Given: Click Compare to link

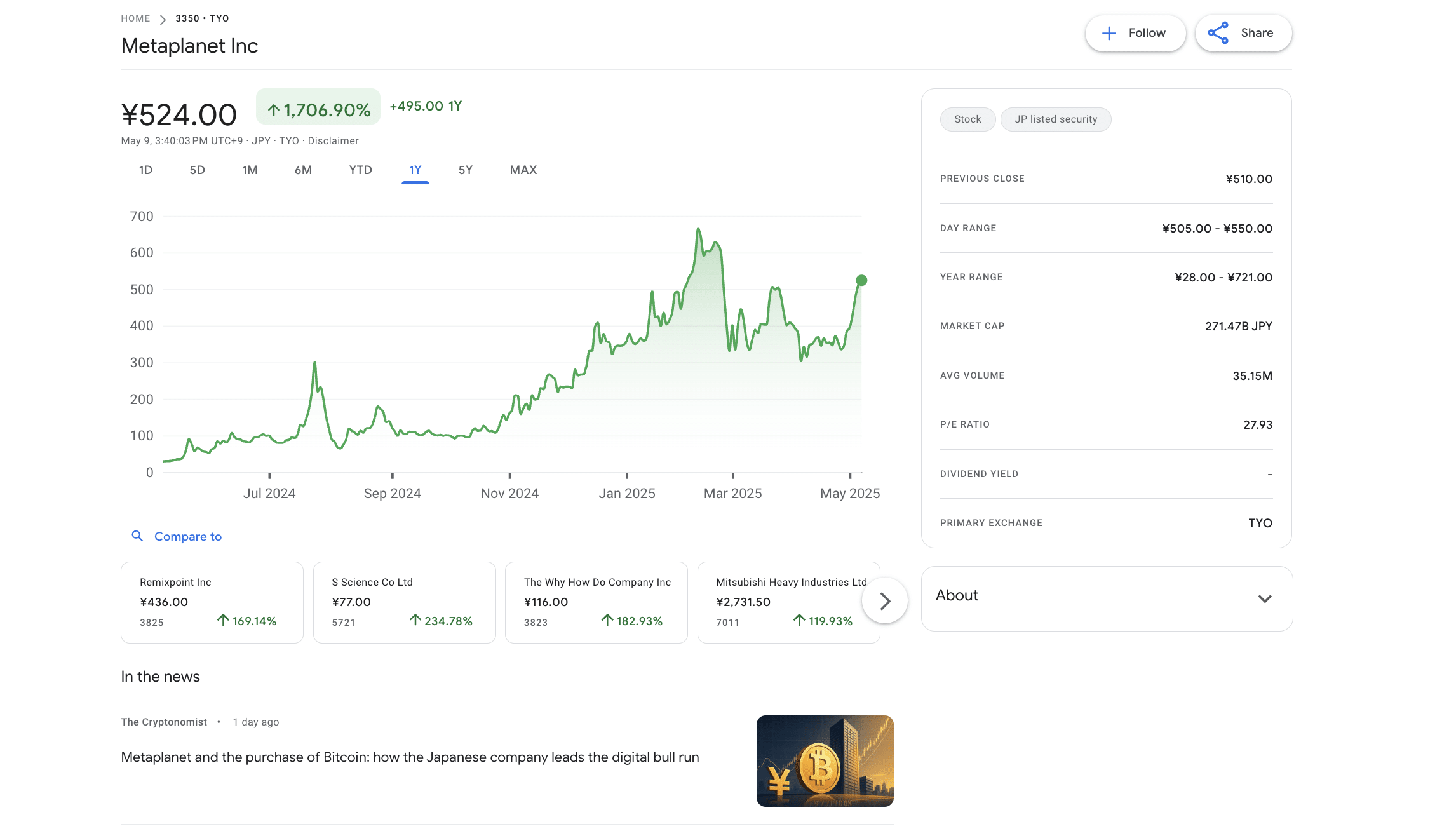Looking at the screenshot, I should coord(188,537).
